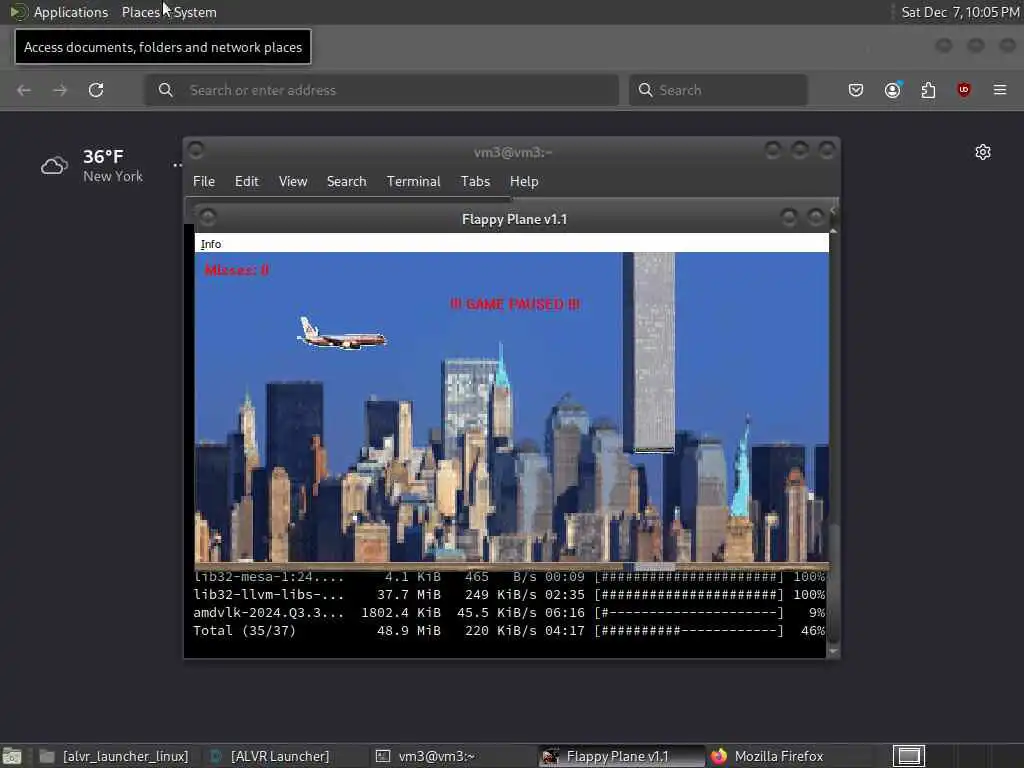Switch to the ALVR Launcher taskbar window
Screen dimensions: 1024x768
[x=269, y=756]
